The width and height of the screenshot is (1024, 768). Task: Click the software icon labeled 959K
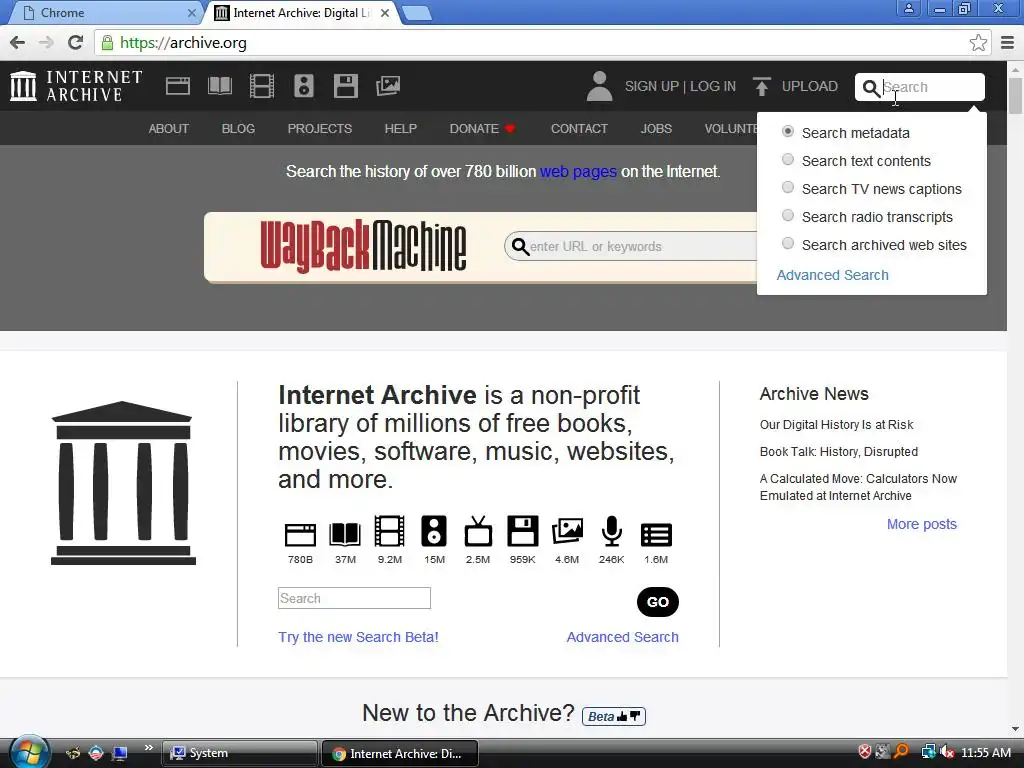pos(522,531)
